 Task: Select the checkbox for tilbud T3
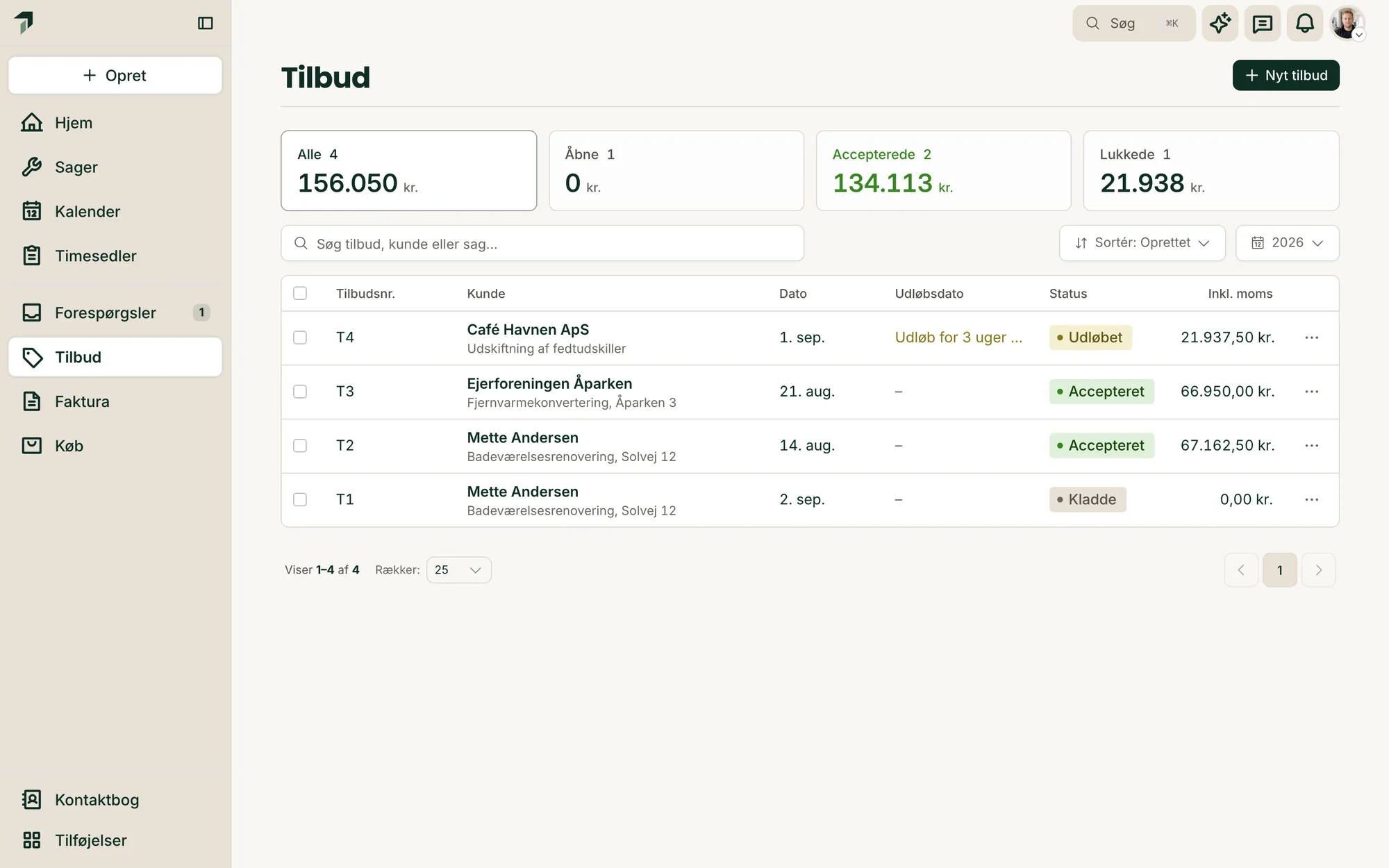pyautogui.click(x=300, y=392)
